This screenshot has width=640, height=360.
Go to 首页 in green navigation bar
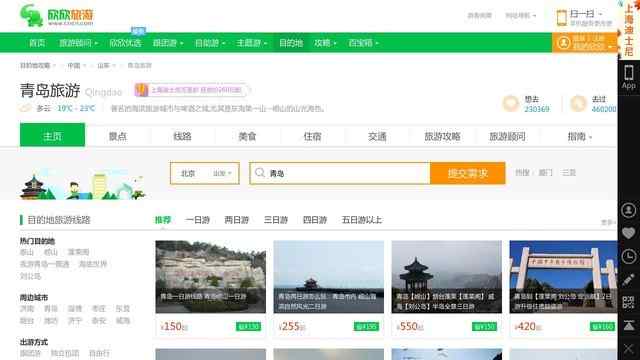click(x=37, y=43)
